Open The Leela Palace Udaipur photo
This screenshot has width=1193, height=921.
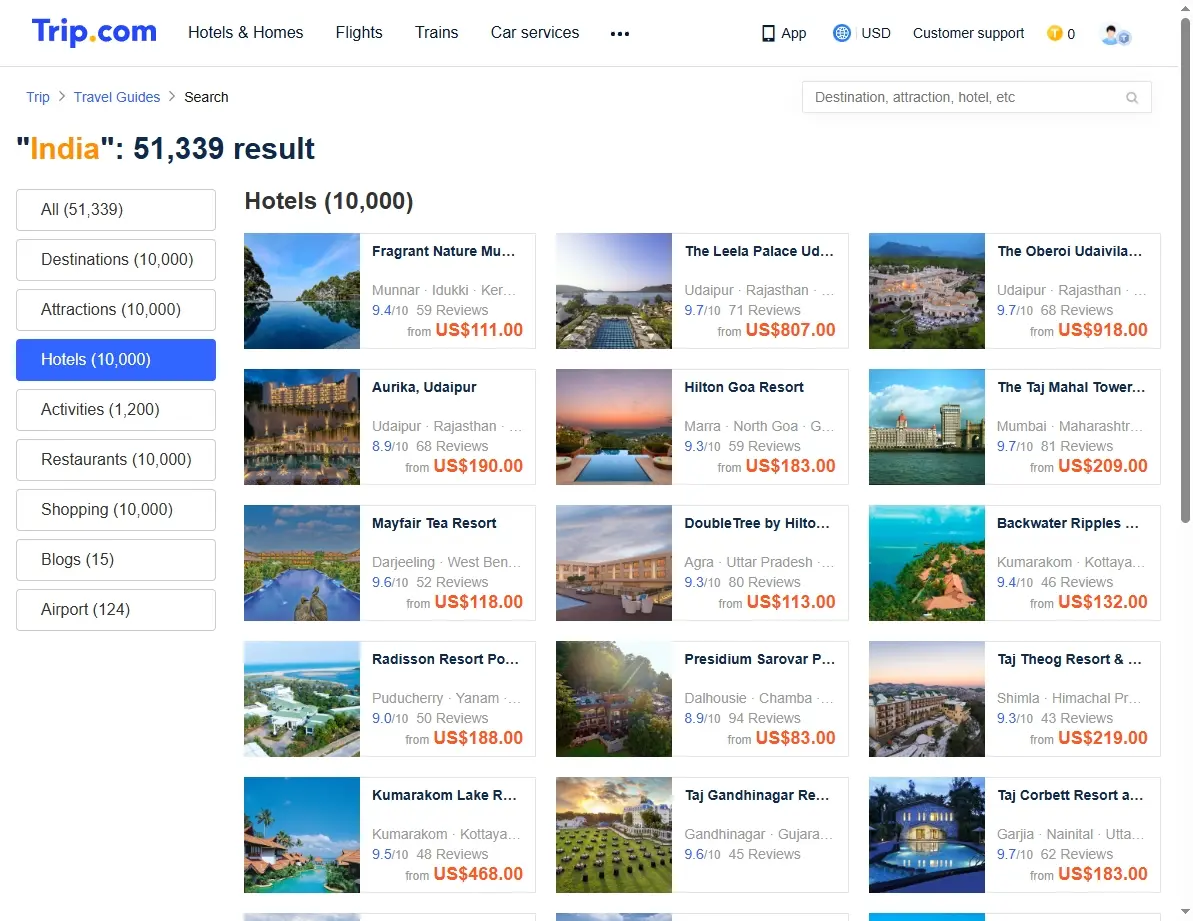(614, 291)
